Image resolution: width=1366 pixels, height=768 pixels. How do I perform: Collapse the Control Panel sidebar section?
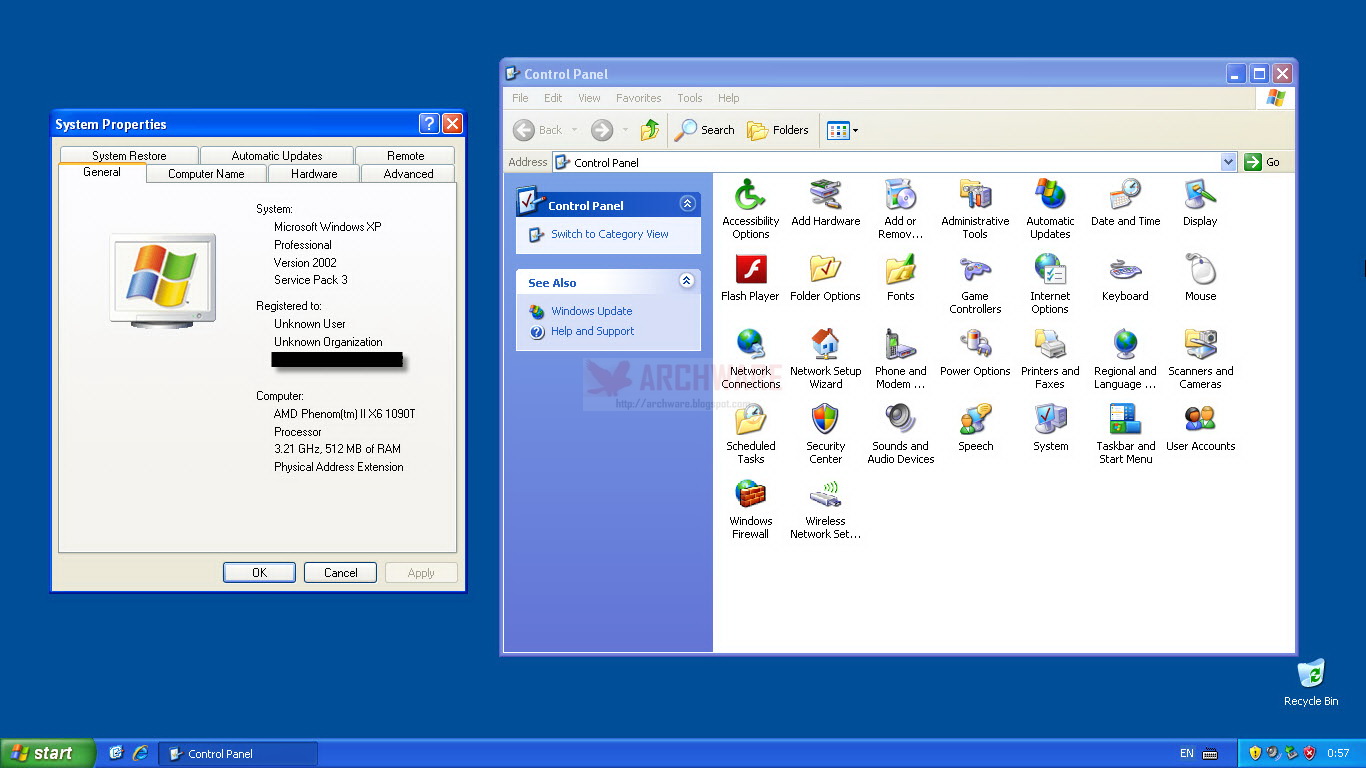point(687,204)
